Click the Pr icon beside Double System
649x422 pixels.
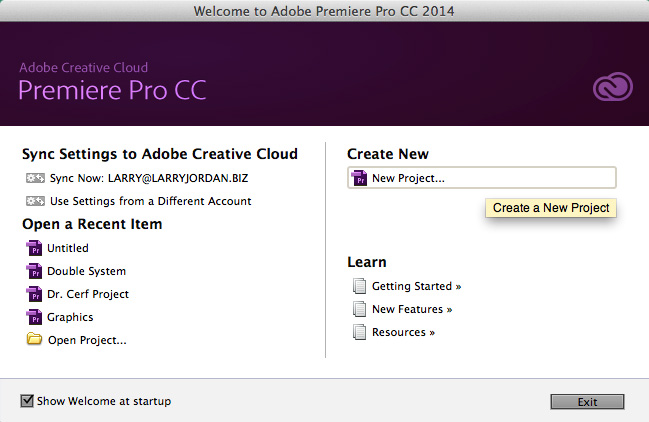click(34, 271)
